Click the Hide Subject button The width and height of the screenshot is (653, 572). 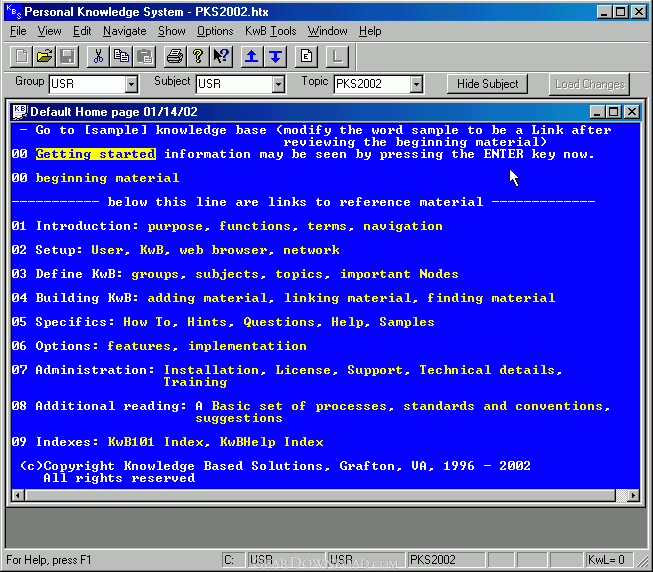487,84
